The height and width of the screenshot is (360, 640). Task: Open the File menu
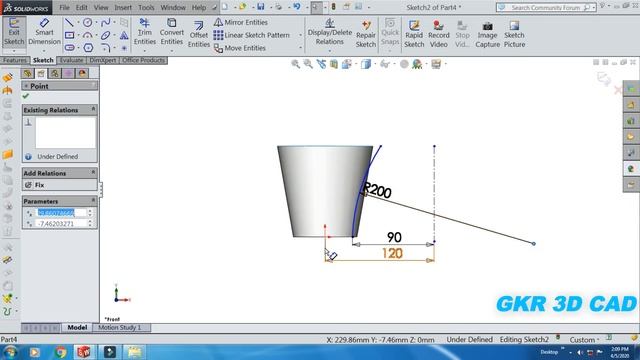[64, 7]
